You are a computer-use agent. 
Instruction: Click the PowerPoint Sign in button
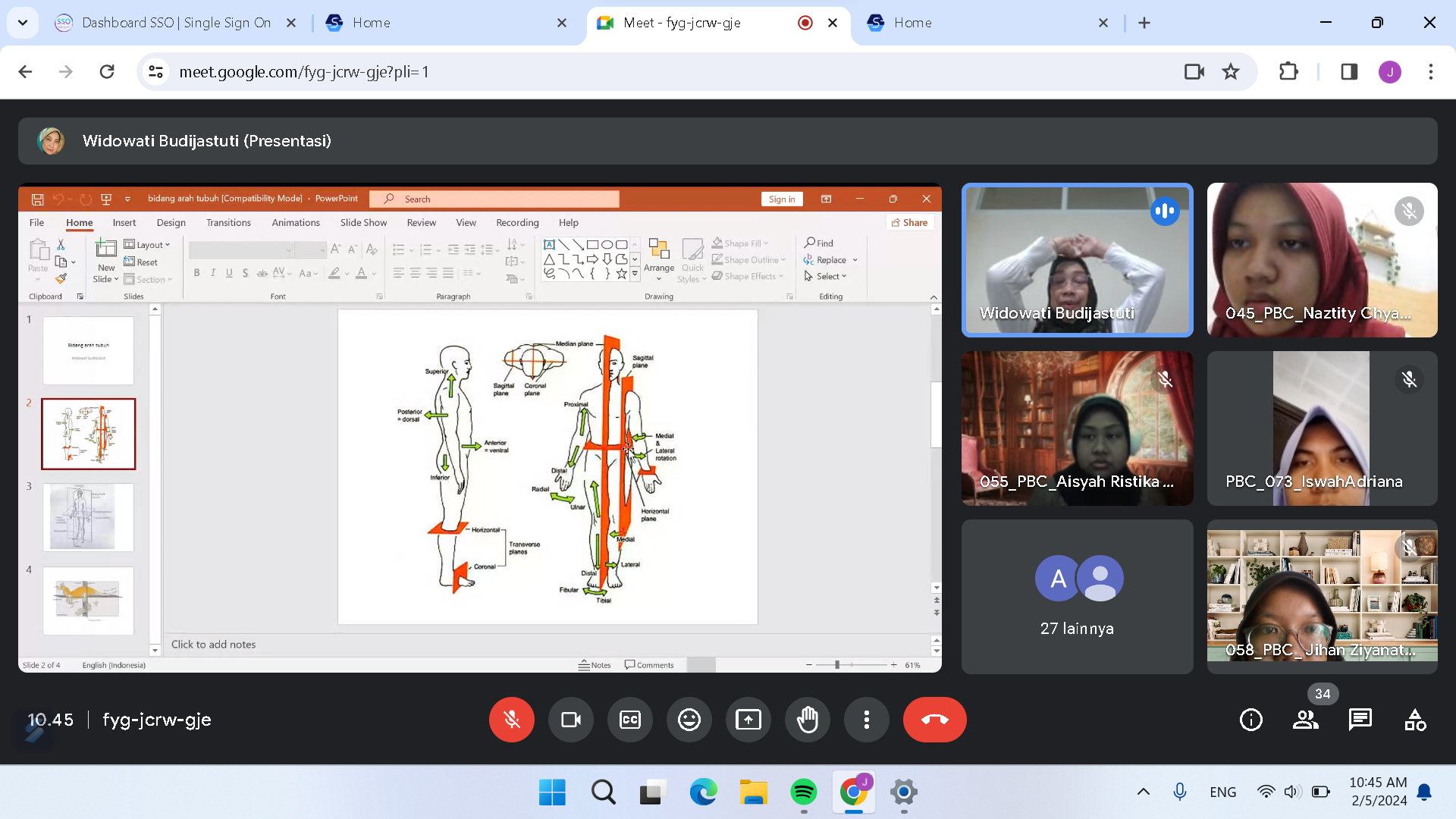[782, 199]
